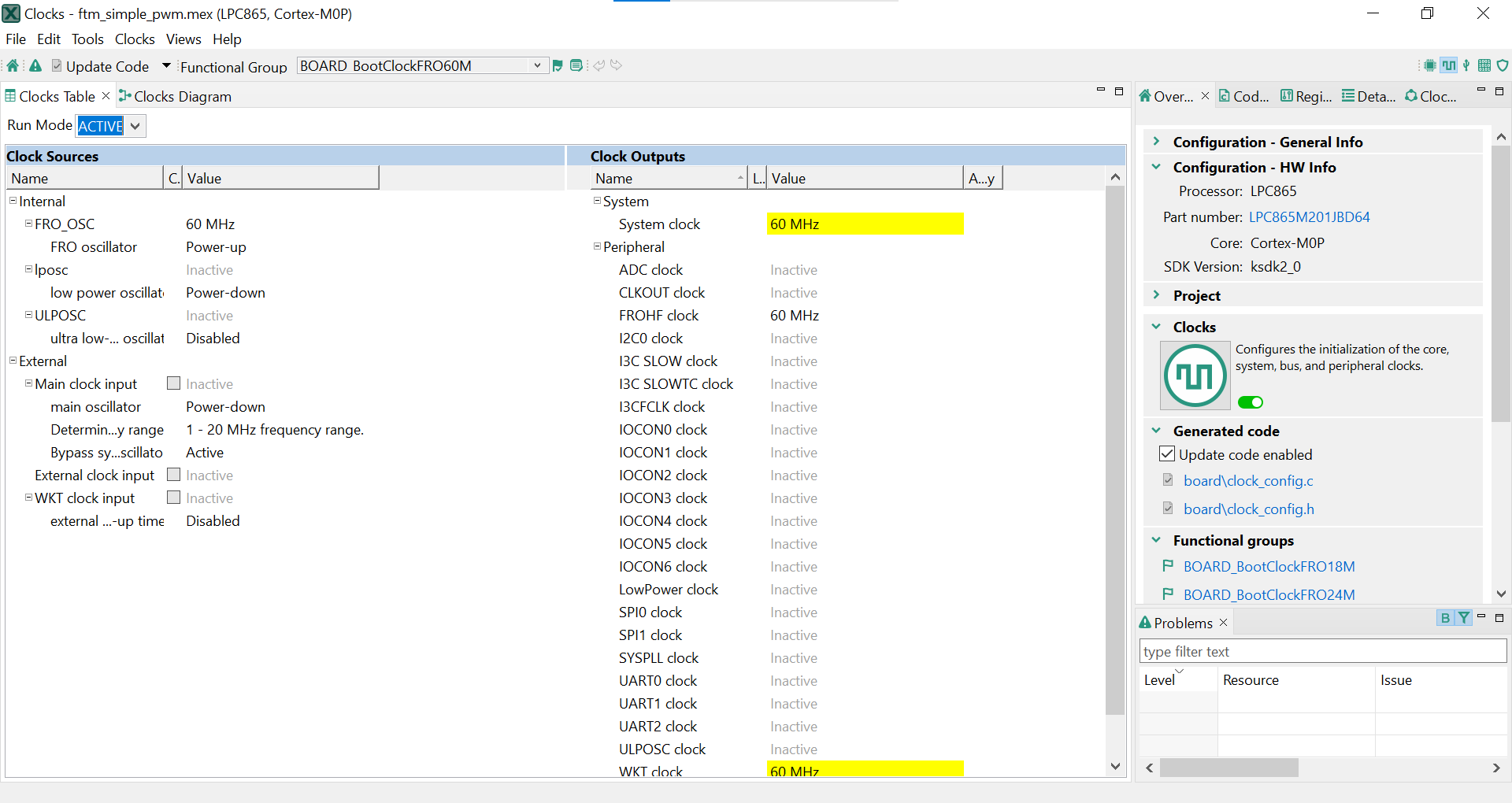Screen dimensions: 1512x803
Task: Click the Home icon in toolbar
Action: pyautogui.click(x=13, y=66)
